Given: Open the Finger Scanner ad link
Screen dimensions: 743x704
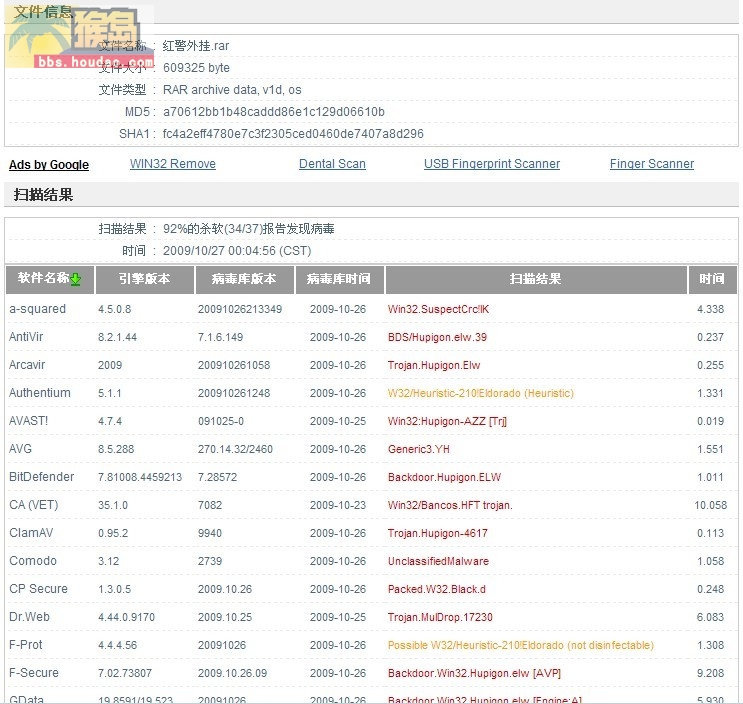Looking at the screenshot, I should coord(652,164).
